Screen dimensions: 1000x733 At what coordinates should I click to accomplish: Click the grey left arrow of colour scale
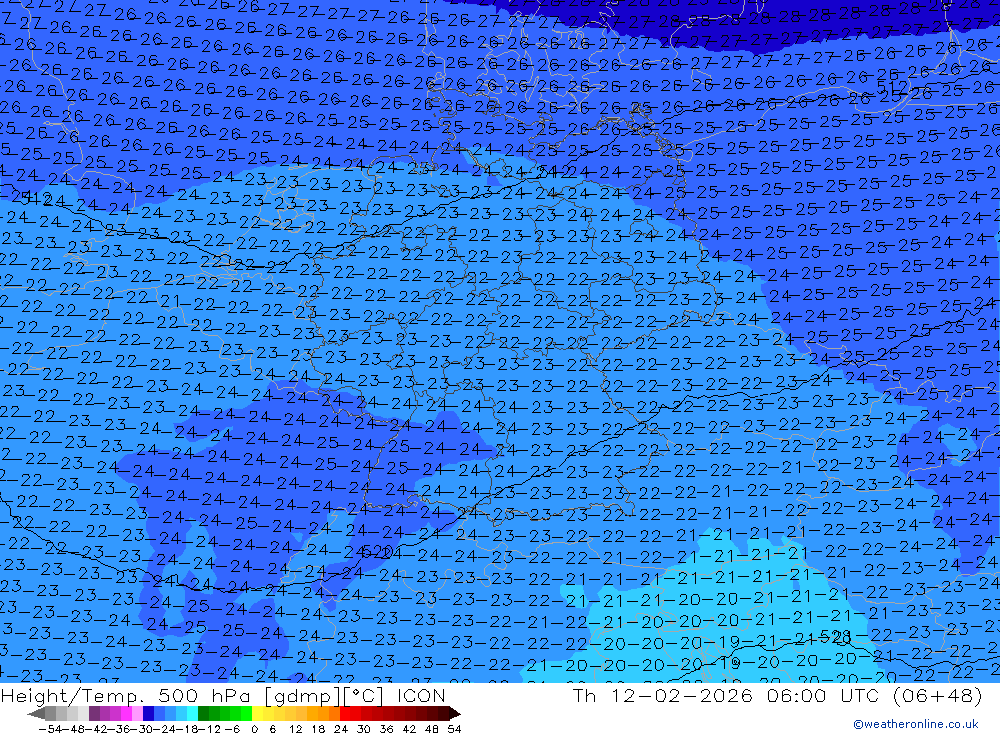tap(36, 713)
